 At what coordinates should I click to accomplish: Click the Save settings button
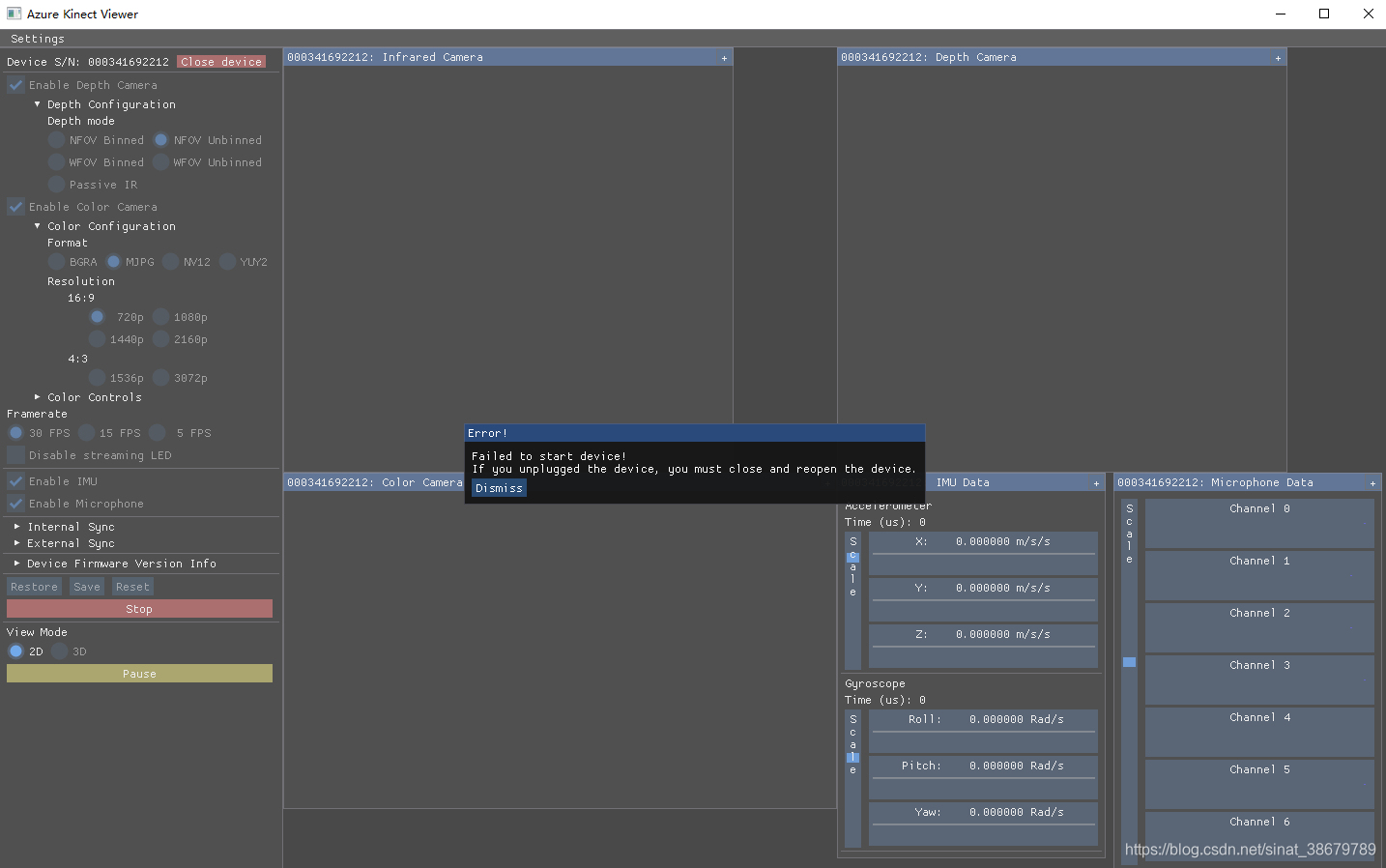point(87,587)
